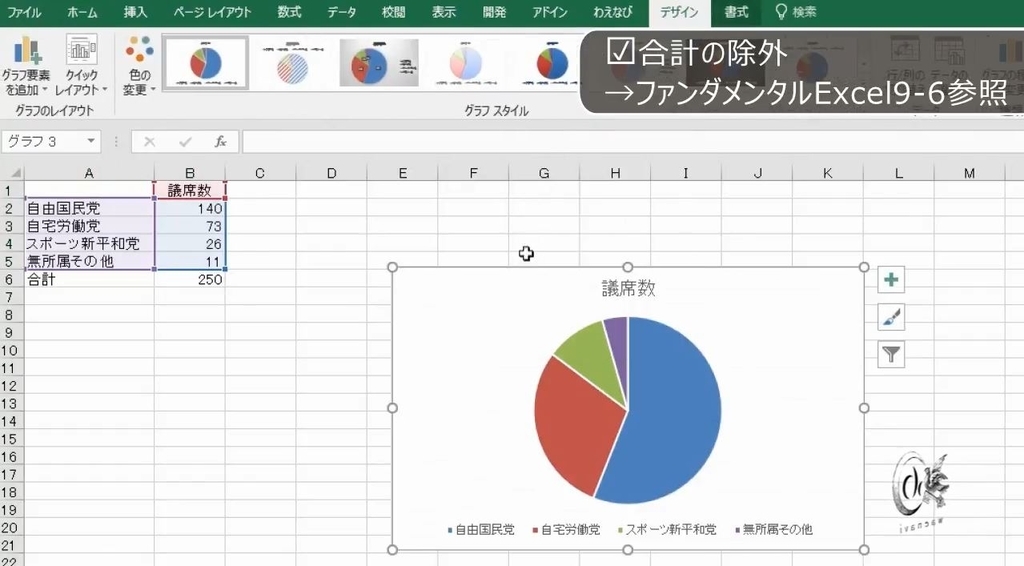
Task: Click the Chart Elements plus button
Action: (x=891, y=280)
